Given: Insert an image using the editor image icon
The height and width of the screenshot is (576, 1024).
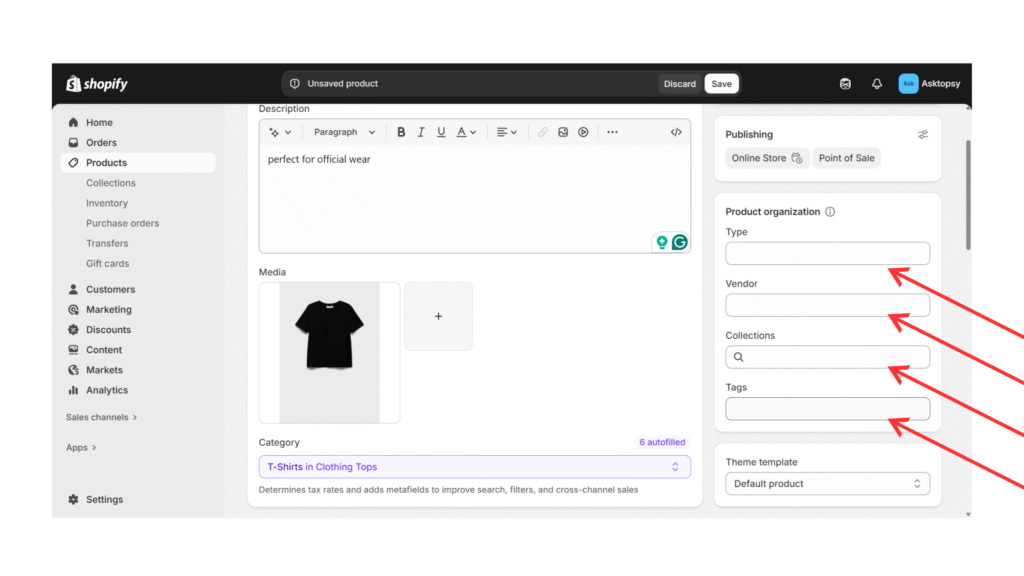Looking at the screenshot, I should point(563,132).
